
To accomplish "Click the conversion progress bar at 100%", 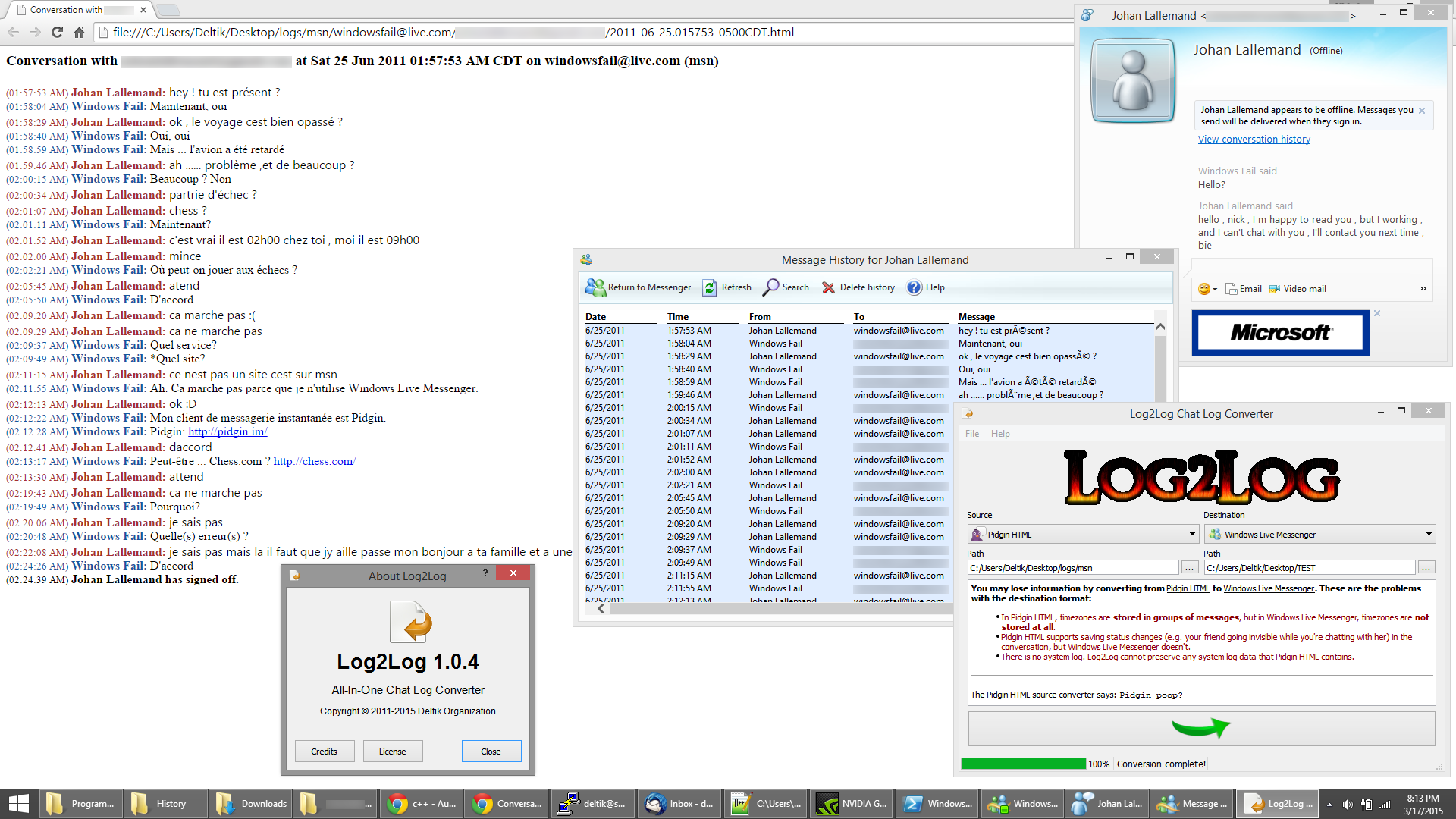I will click(1023, 764).
